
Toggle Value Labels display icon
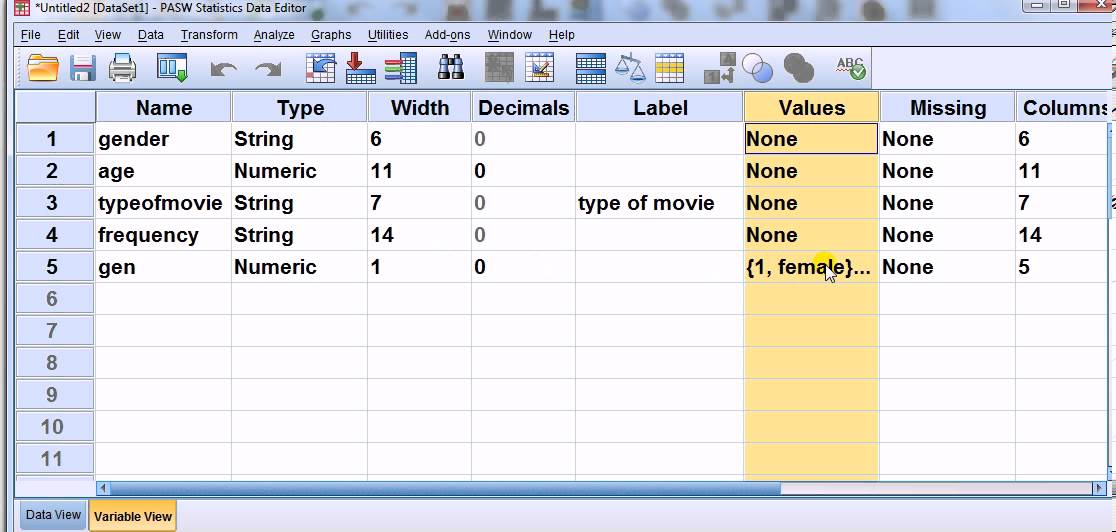pos(720,68)
